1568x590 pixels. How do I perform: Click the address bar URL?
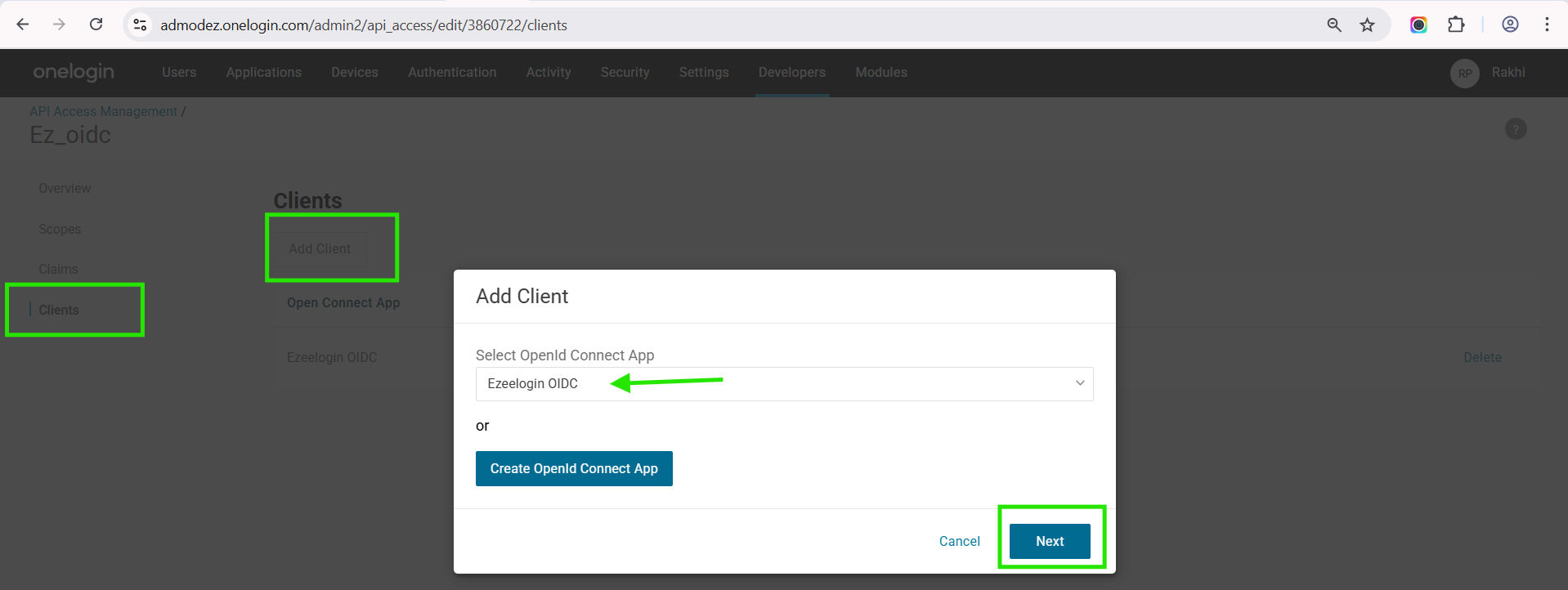click(364, 25)
